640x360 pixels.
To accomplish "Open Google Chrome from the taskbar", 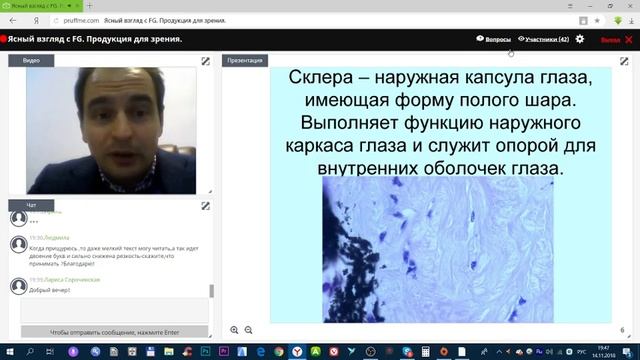I will point(279,351).
